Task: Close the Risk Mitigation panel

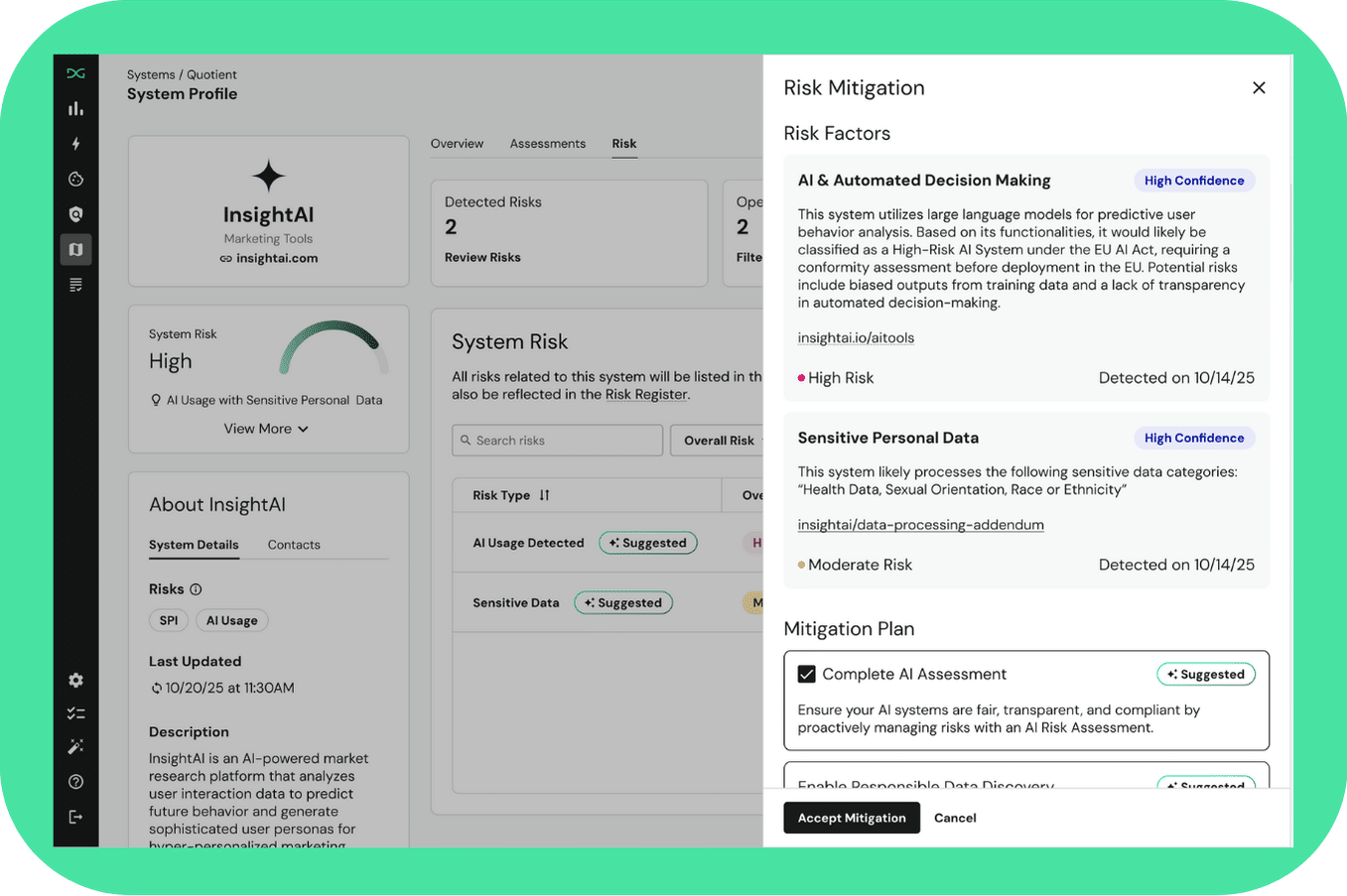Action: click(1259, 88)
